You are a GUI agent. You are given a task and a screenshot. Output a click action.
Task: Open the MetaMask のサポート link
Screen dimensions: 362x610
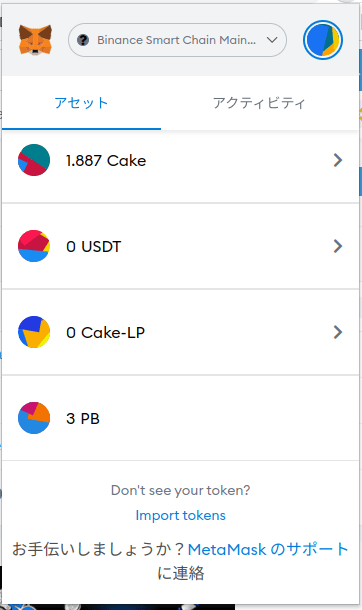click(x=268, y=549)
